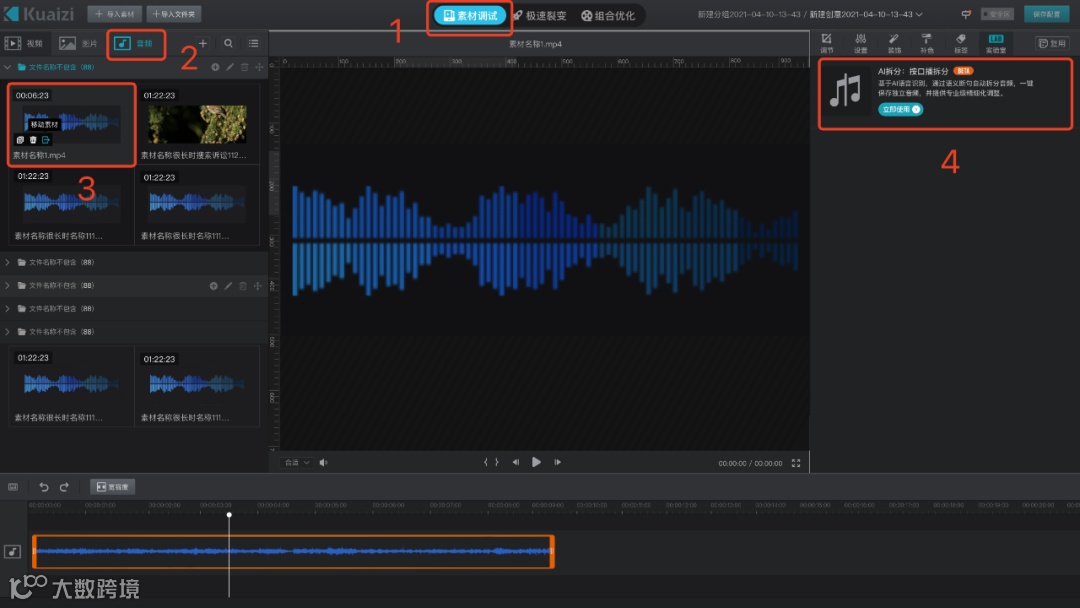Image resolution: width=1080 pixels, height=608 pixels.
Task: Click delete icon on 素材名称1.mp4 item
Action: click(x=33, y=140)
